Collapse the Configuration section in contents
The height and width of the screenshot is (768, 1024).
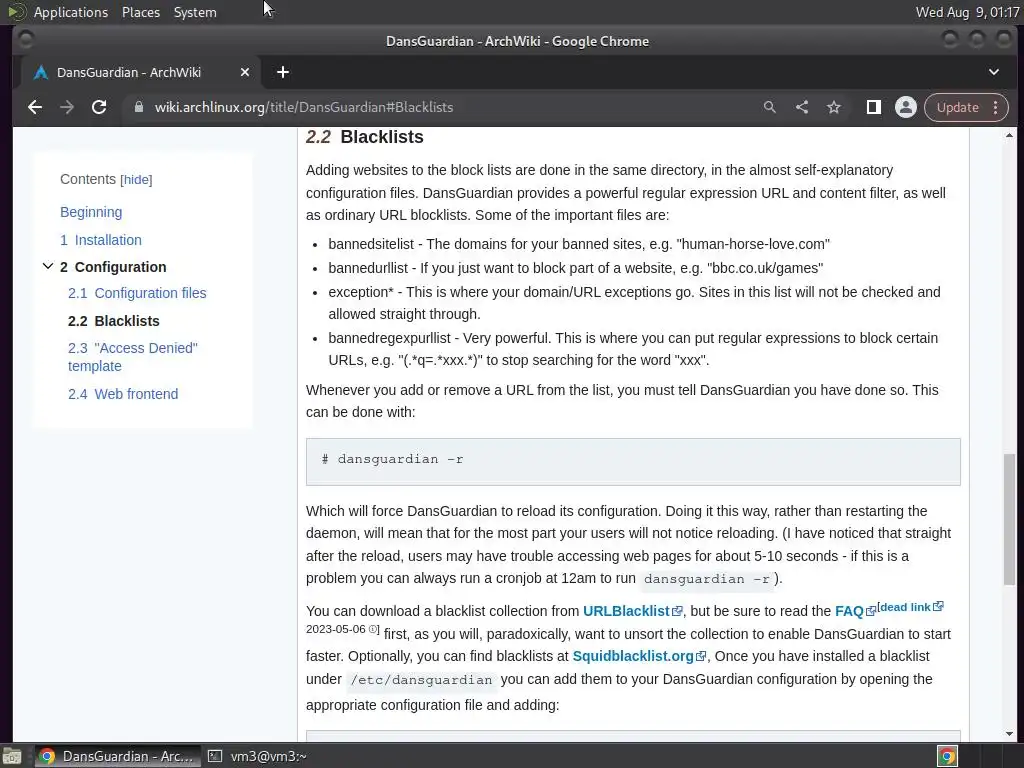[48, 266]
